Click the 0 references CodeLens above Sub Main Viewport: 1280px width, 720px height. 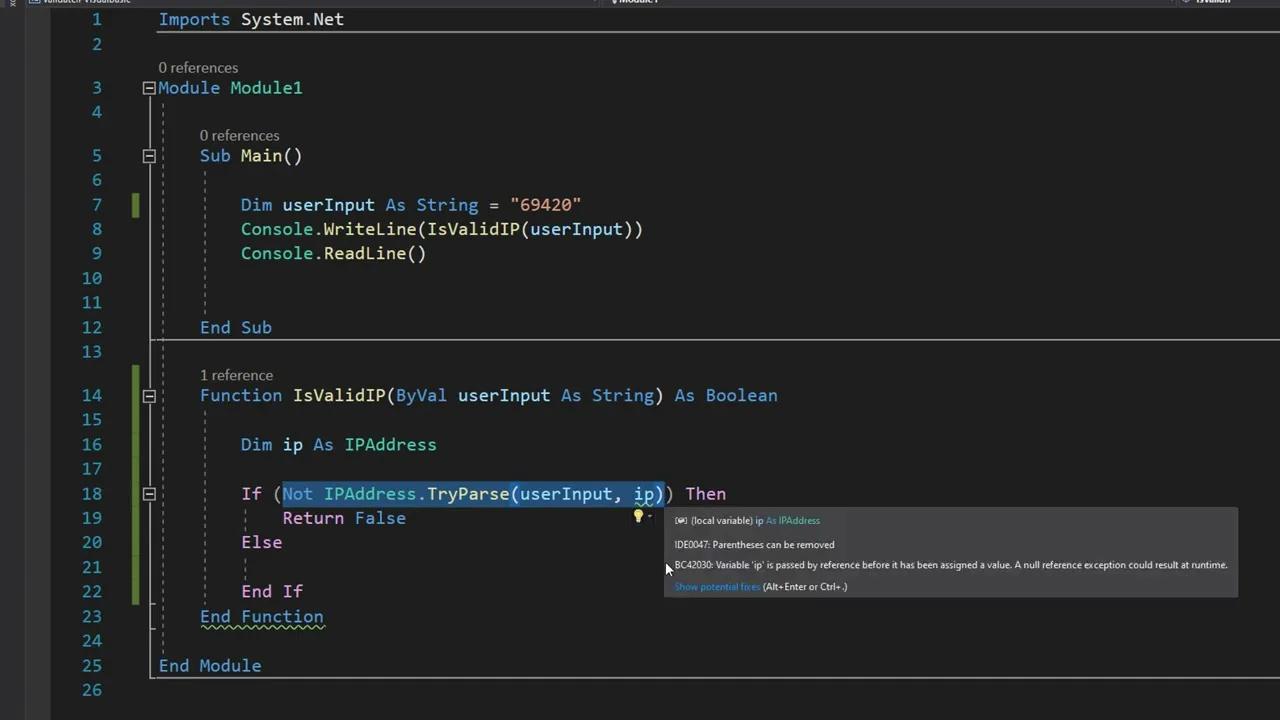tap(239, 135)
